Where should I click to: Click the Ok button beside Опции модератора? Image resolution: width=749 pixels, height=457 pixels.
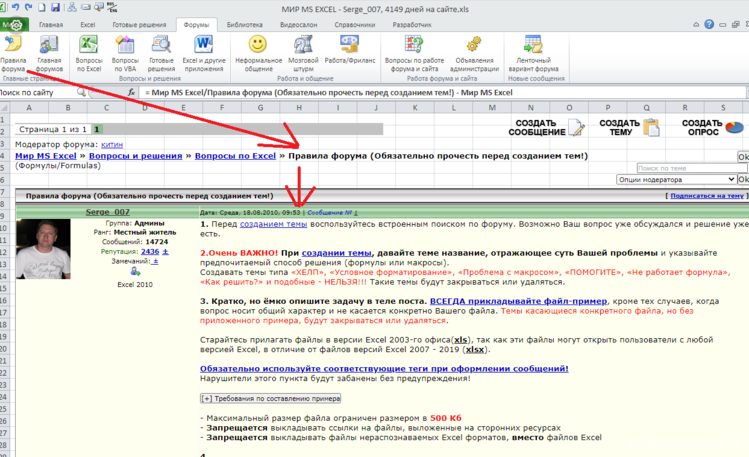click(x=743, y=180)
